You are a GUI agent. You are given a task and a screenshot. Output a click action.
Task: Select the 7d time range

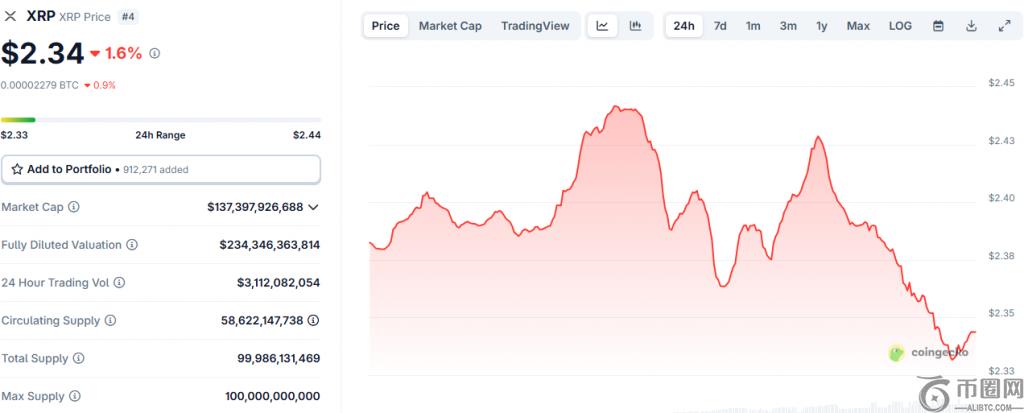720,26
